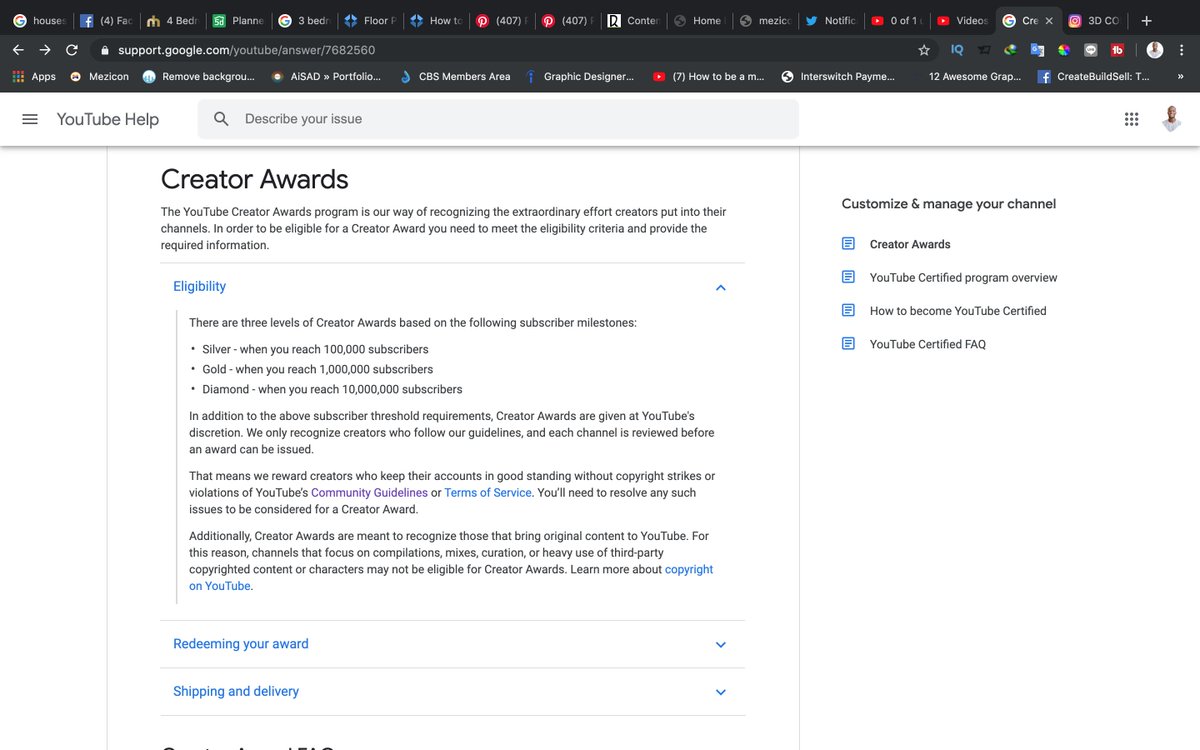Open the Interswitch Payment bookmark
The image size is (1200, 750).
pos(837,76)
